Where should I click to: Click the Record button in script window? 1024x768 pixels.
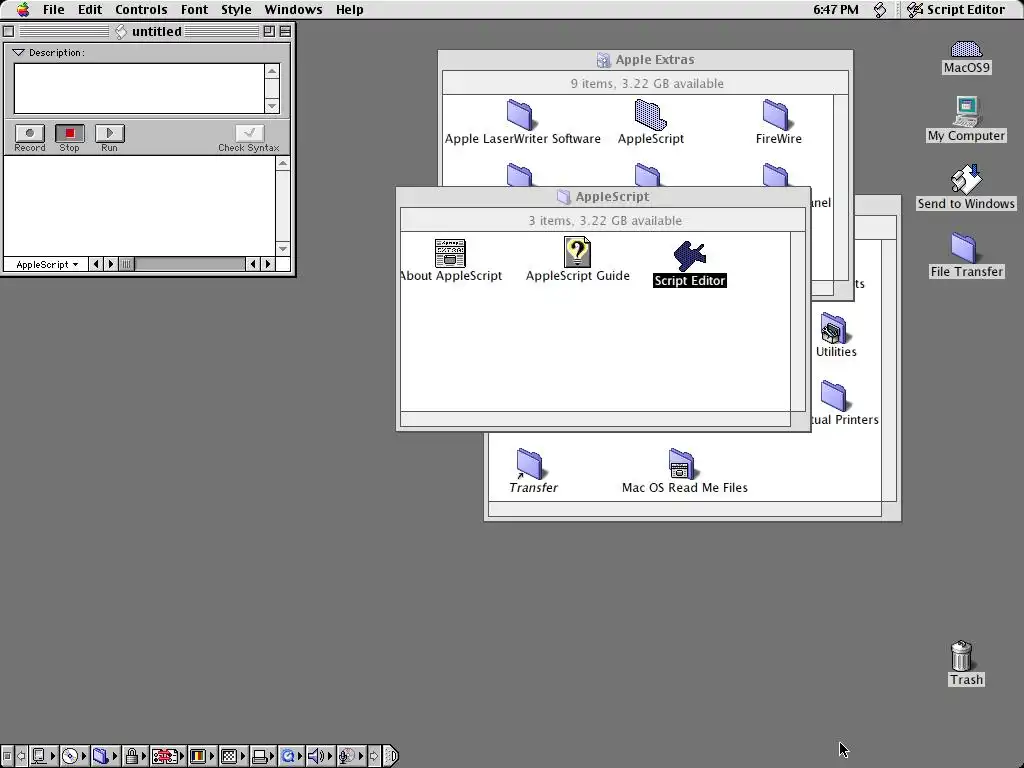tap(29, 133)
